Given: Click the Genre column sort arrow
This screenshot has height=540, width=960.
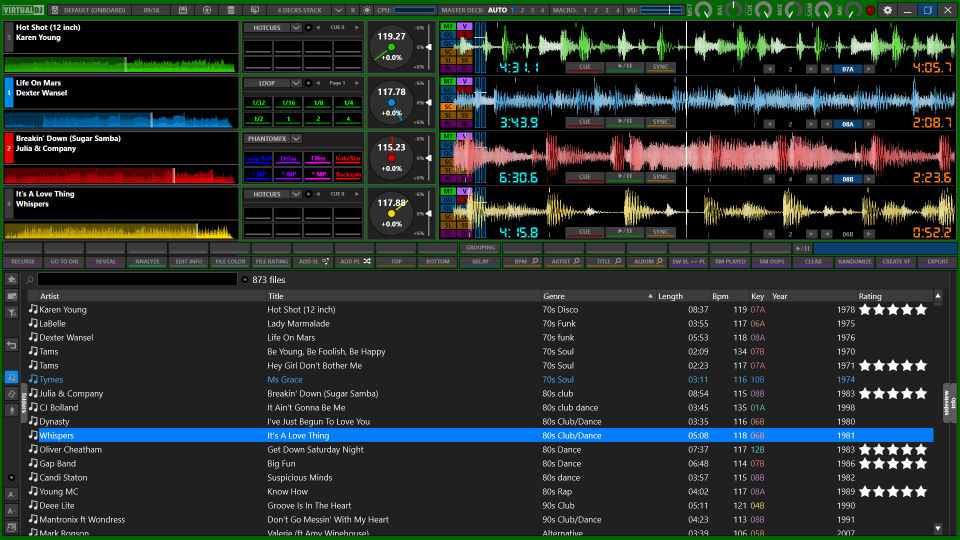Looking at the screenshot, I should pos(650,296).
